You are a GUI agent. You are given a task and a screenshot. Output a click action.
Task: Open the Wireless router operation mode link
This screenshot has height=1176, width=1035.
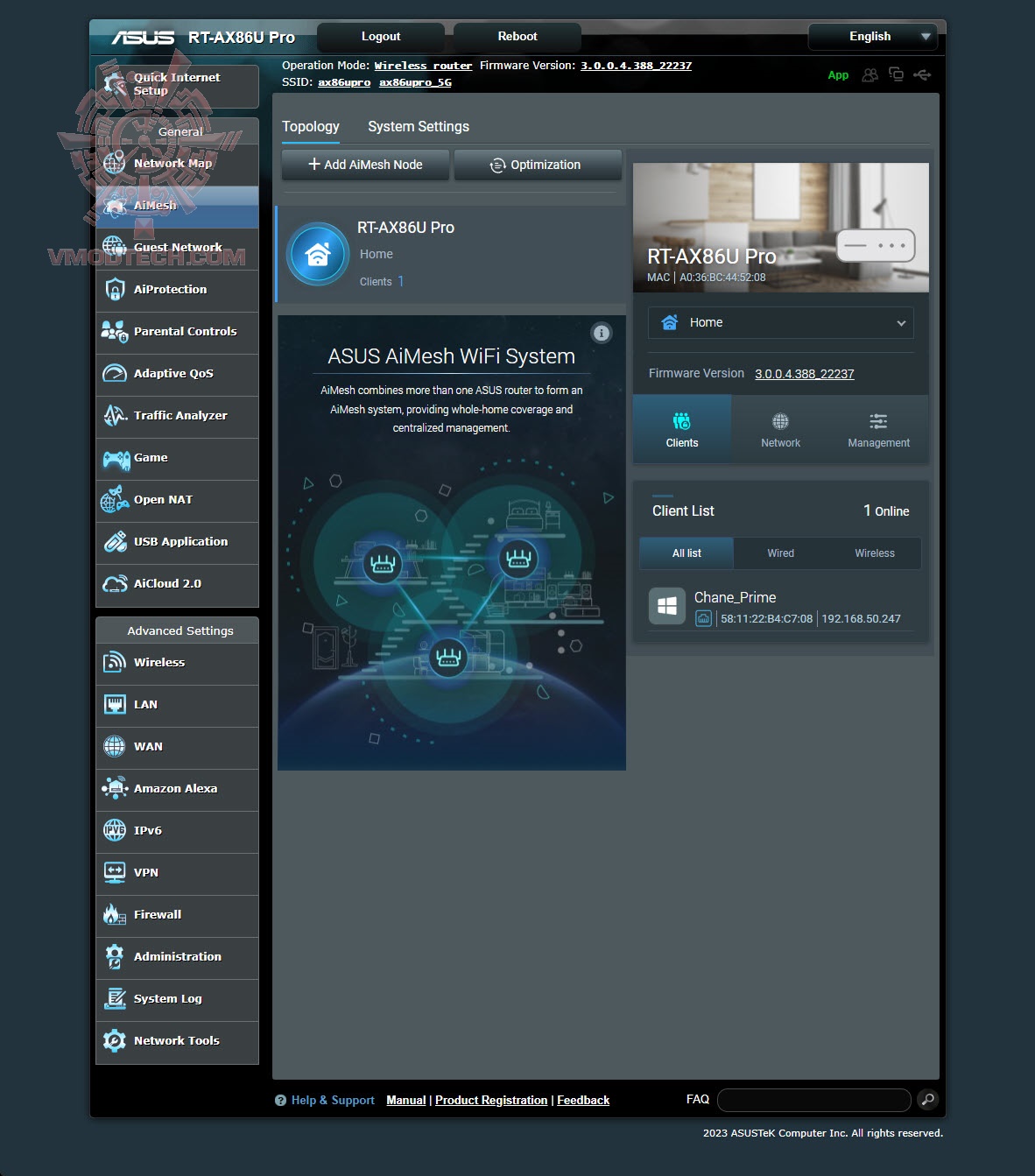[423, 66]
